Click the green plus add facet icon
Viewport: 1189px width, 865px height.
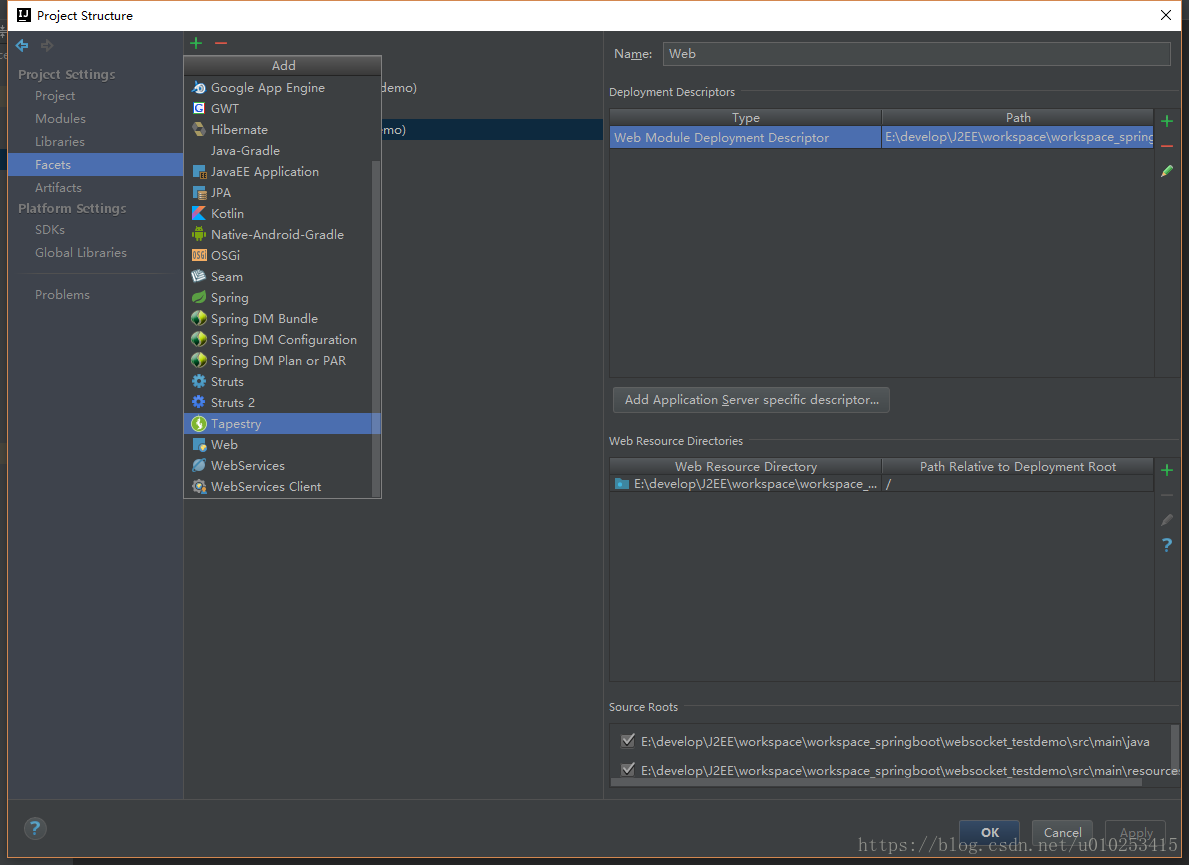[196, 43]
